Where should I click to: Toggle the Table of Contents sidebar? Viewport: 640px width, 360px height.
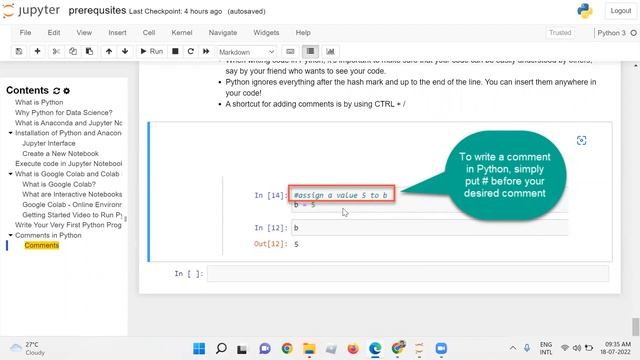point(310,51)
